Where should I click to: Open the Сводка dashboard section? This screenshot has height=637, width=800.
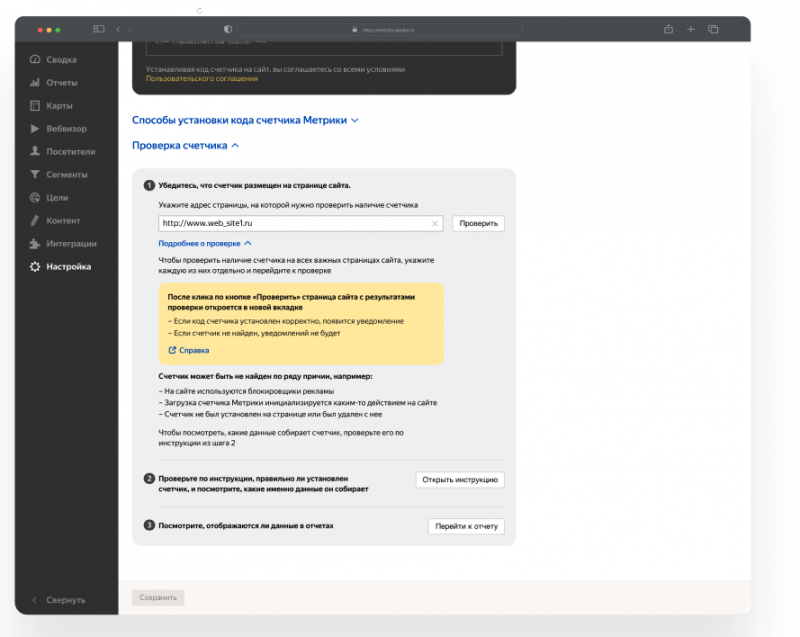60,59
